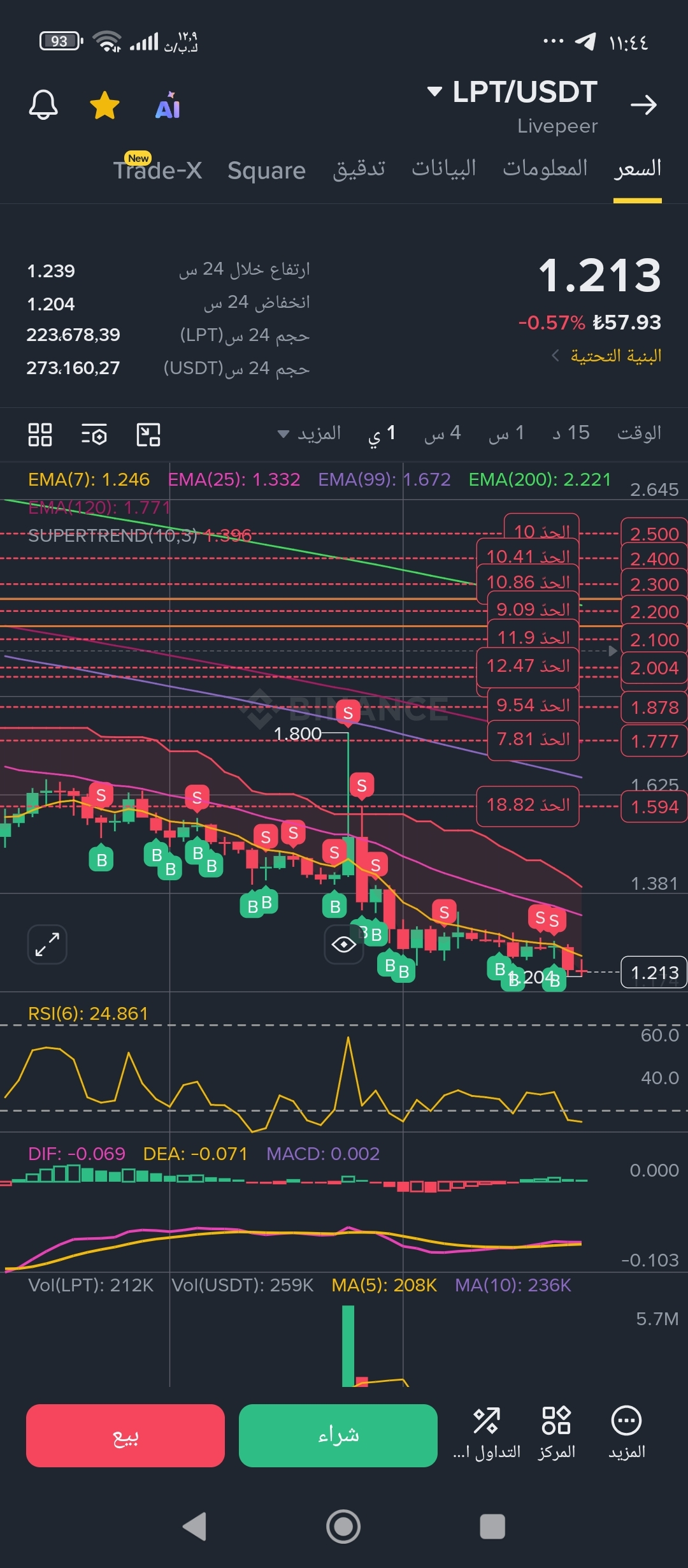Screen dimensions: 688x1568
Task: Tap the MACD: 0.002 label
Action: click(322, 1154)
